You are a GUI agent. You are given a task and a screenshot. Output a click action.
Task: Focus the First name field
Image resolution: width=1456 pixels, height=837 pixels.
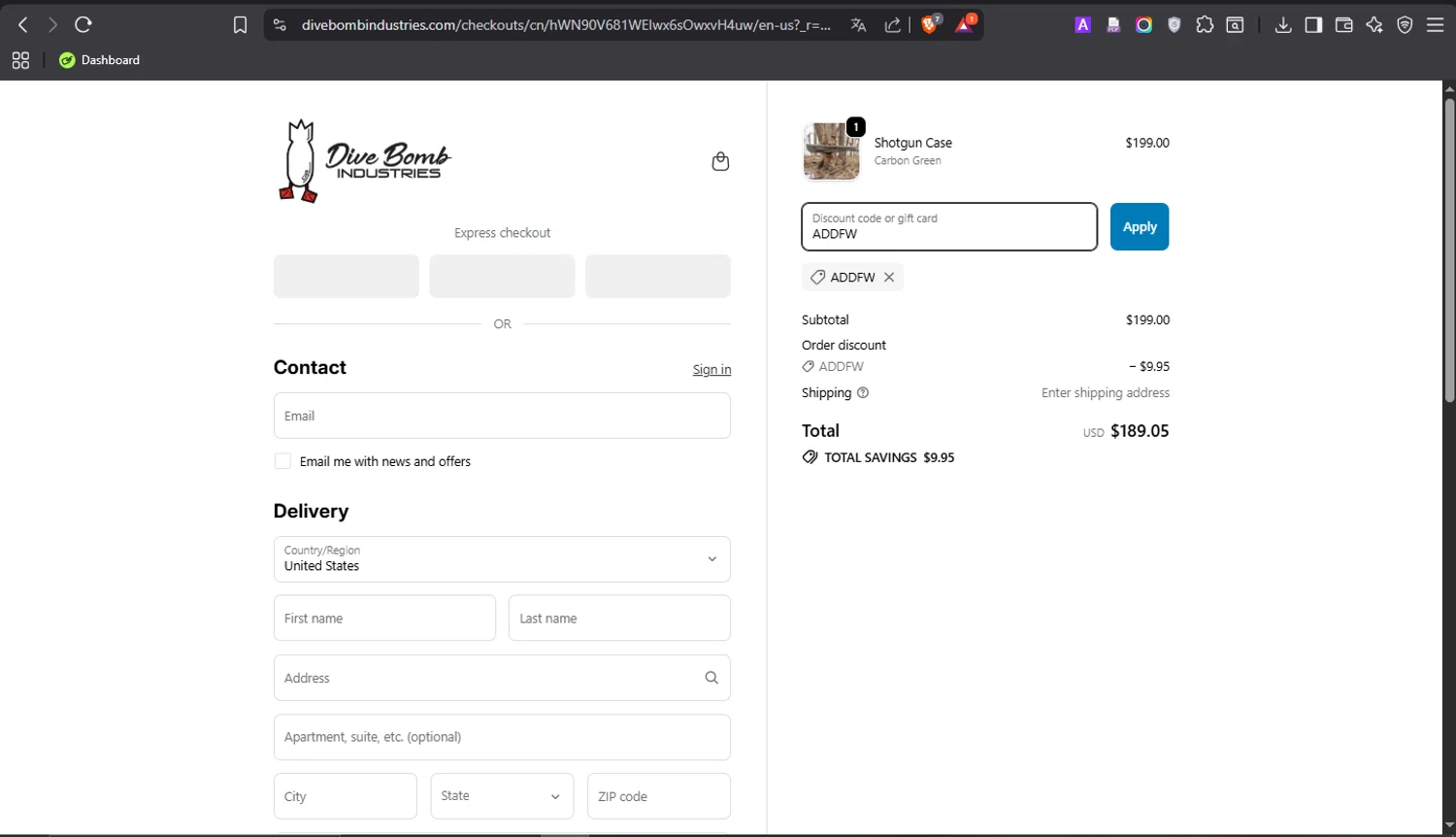tap(384, 619)
